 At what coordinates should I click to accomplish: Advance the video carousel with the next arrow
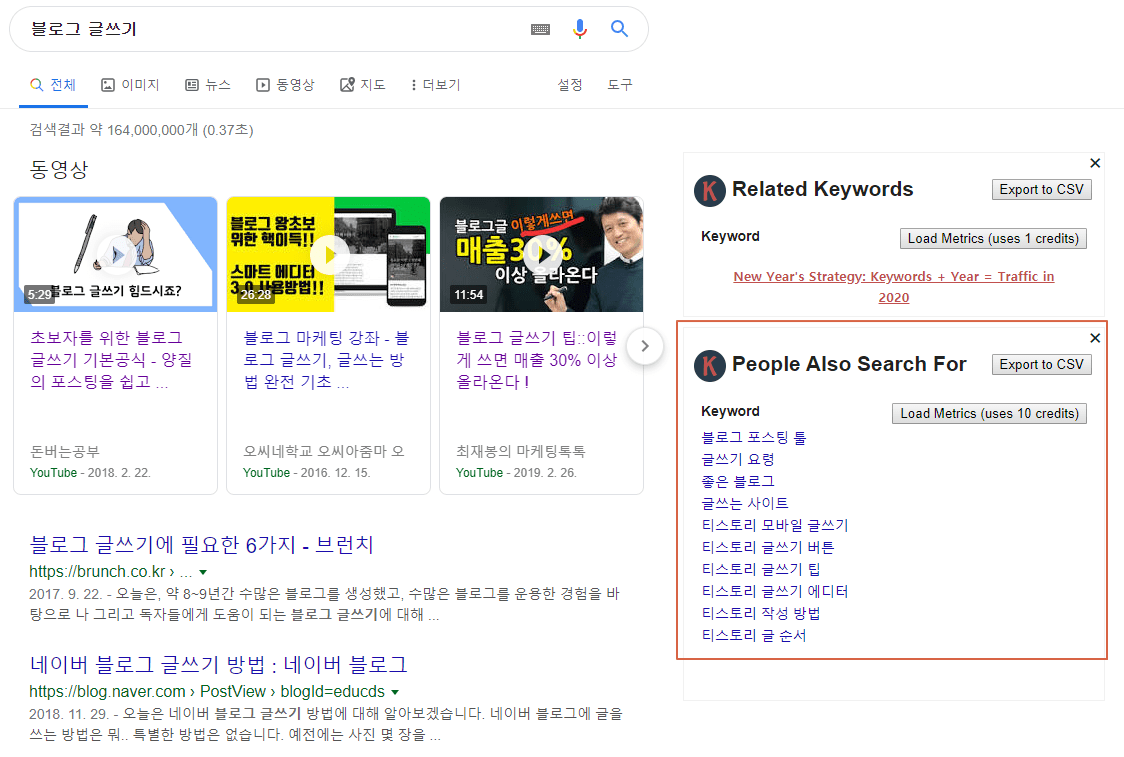tap(644, 346)
